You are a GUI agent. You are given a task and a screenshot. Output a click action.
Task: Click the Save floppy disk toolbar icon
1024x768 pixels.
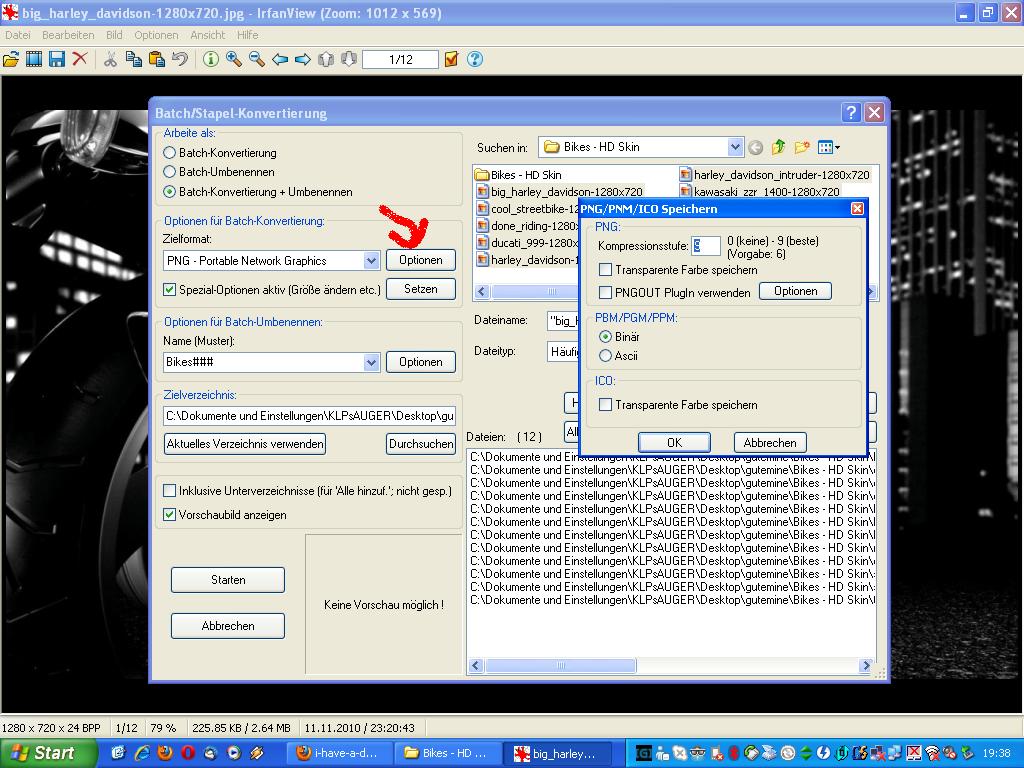click(57, 59)
